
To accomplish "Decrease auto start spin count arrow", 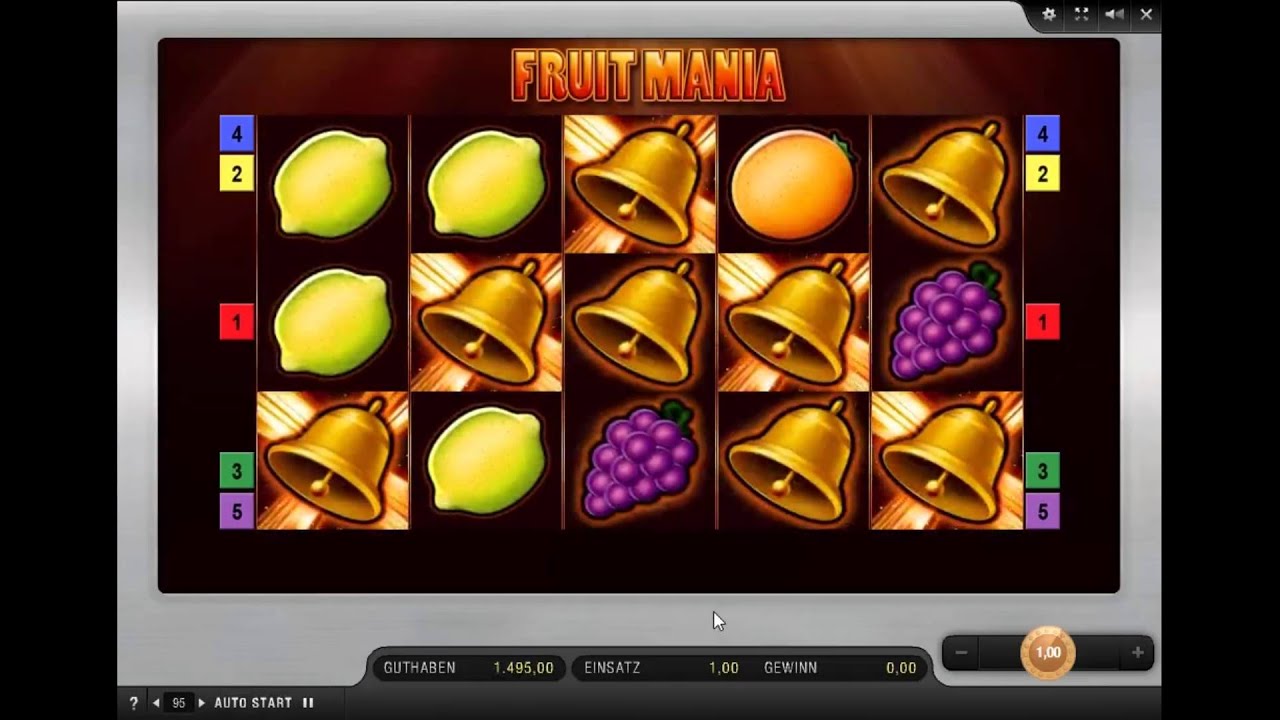I will coord(156,703).
